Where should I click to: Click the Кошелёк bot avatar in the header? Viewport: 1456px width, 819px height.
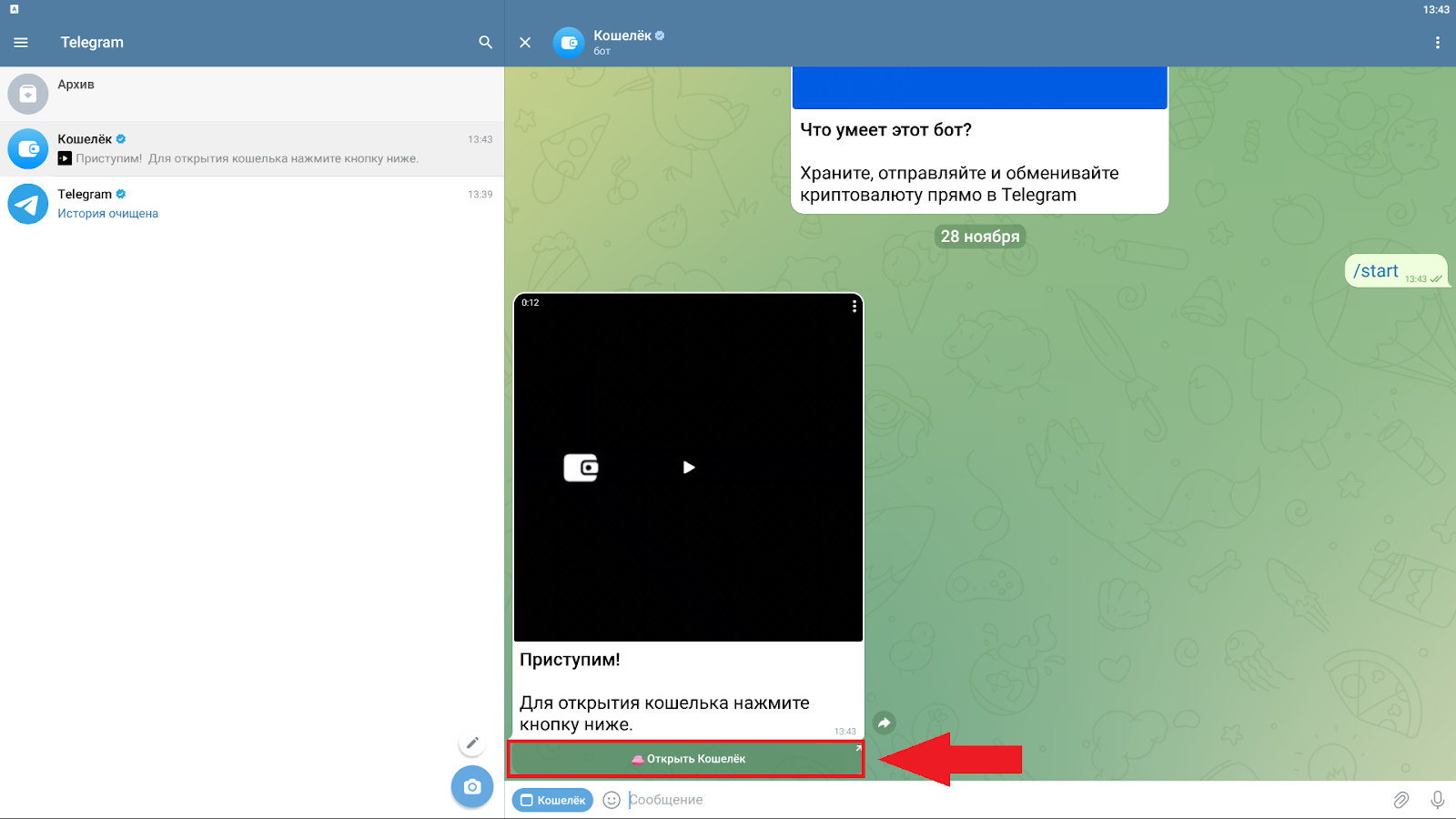[x=569, y=42]
